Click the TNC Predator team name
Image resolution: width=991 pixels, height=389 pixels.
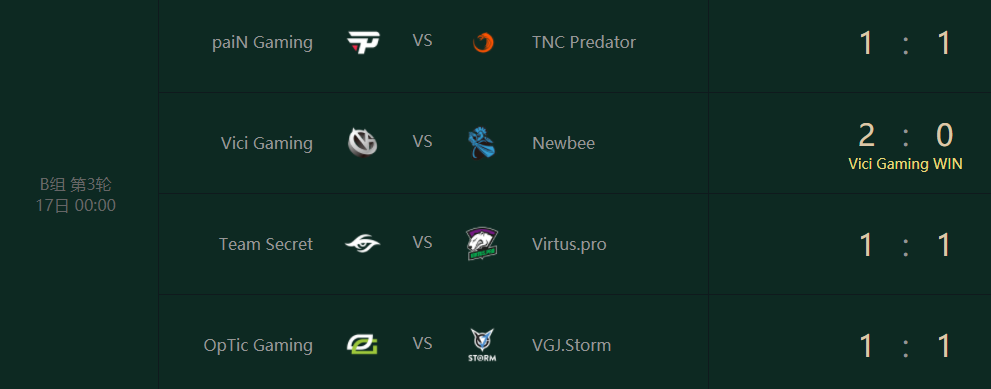[x=584, y=42]
